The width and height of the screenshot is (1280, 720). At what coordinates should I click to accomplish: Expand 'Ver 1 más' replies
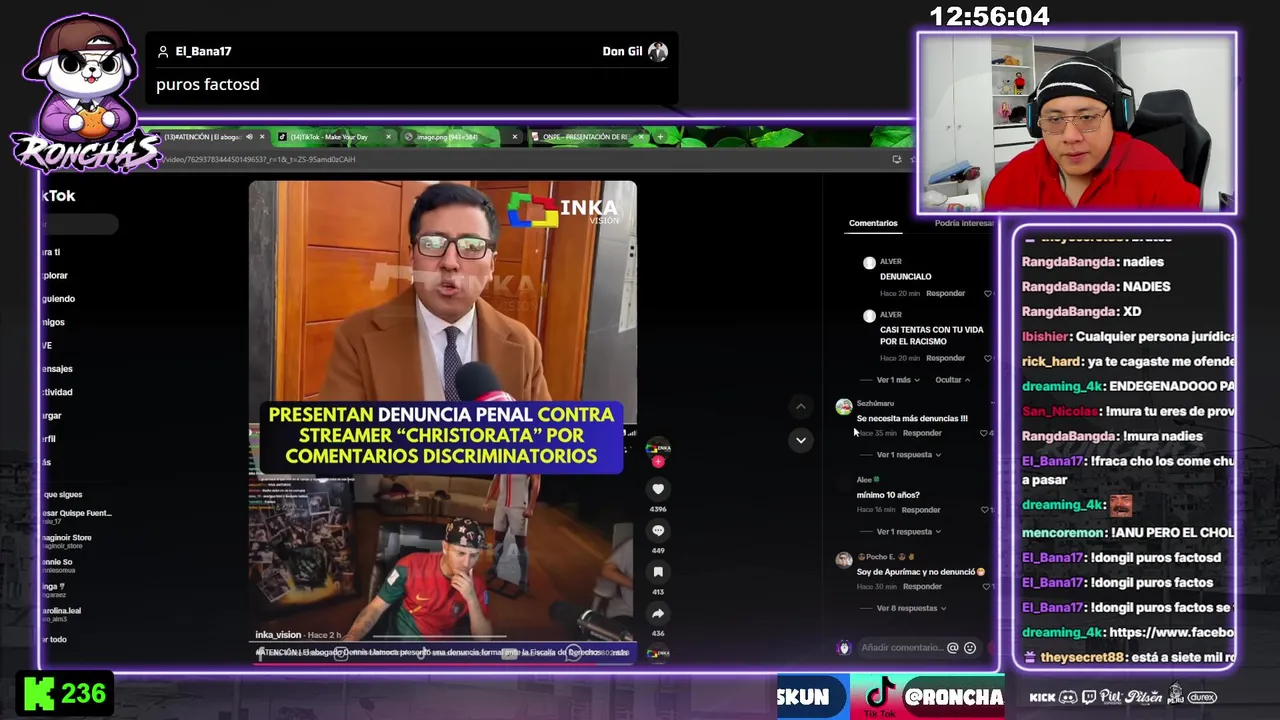point(898,380)
